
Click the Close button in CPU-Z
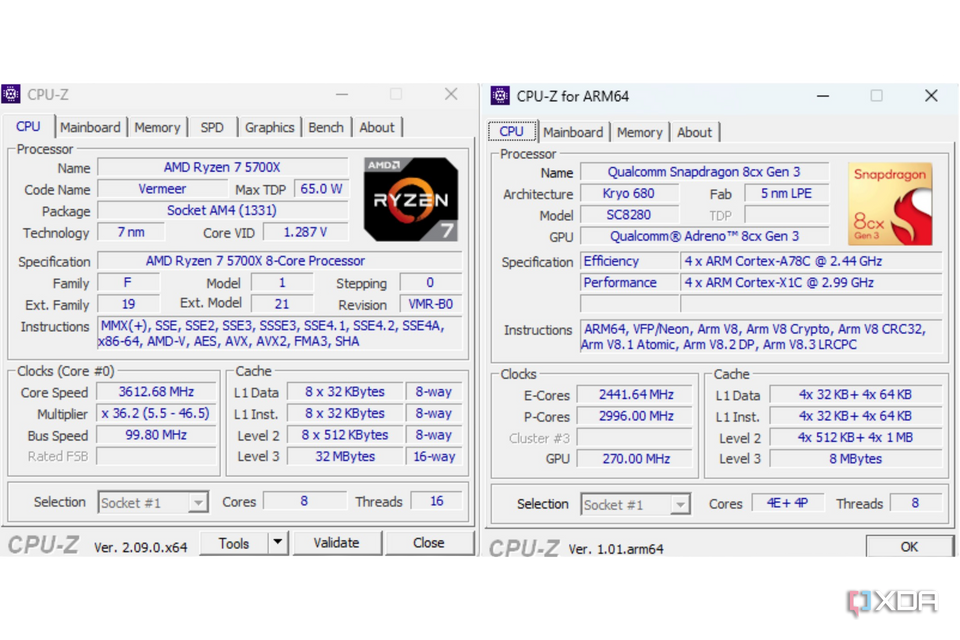(430, 542)
